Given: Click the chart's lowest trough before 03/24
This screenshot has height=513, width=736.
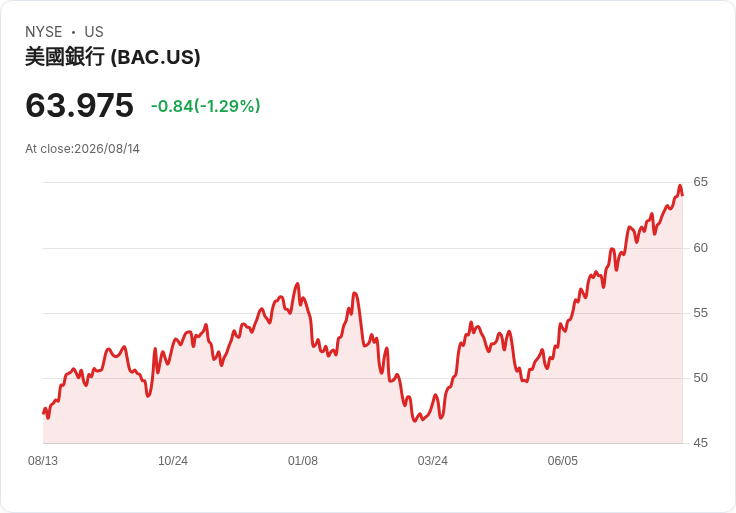Looking at the screenshot, I should (x=415, y=421).
